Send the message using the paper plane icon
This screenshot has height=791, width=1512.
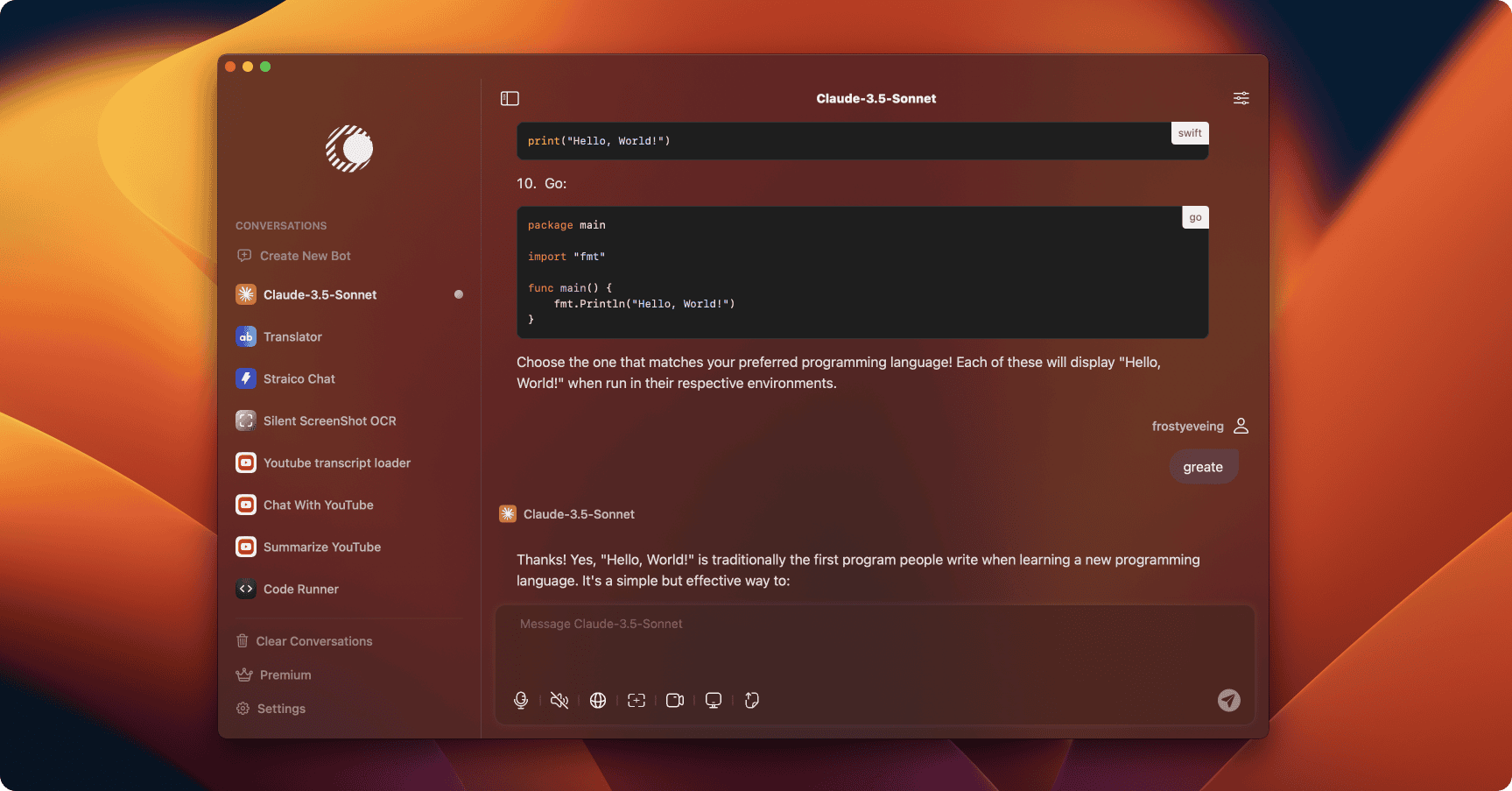point(1228,701)
